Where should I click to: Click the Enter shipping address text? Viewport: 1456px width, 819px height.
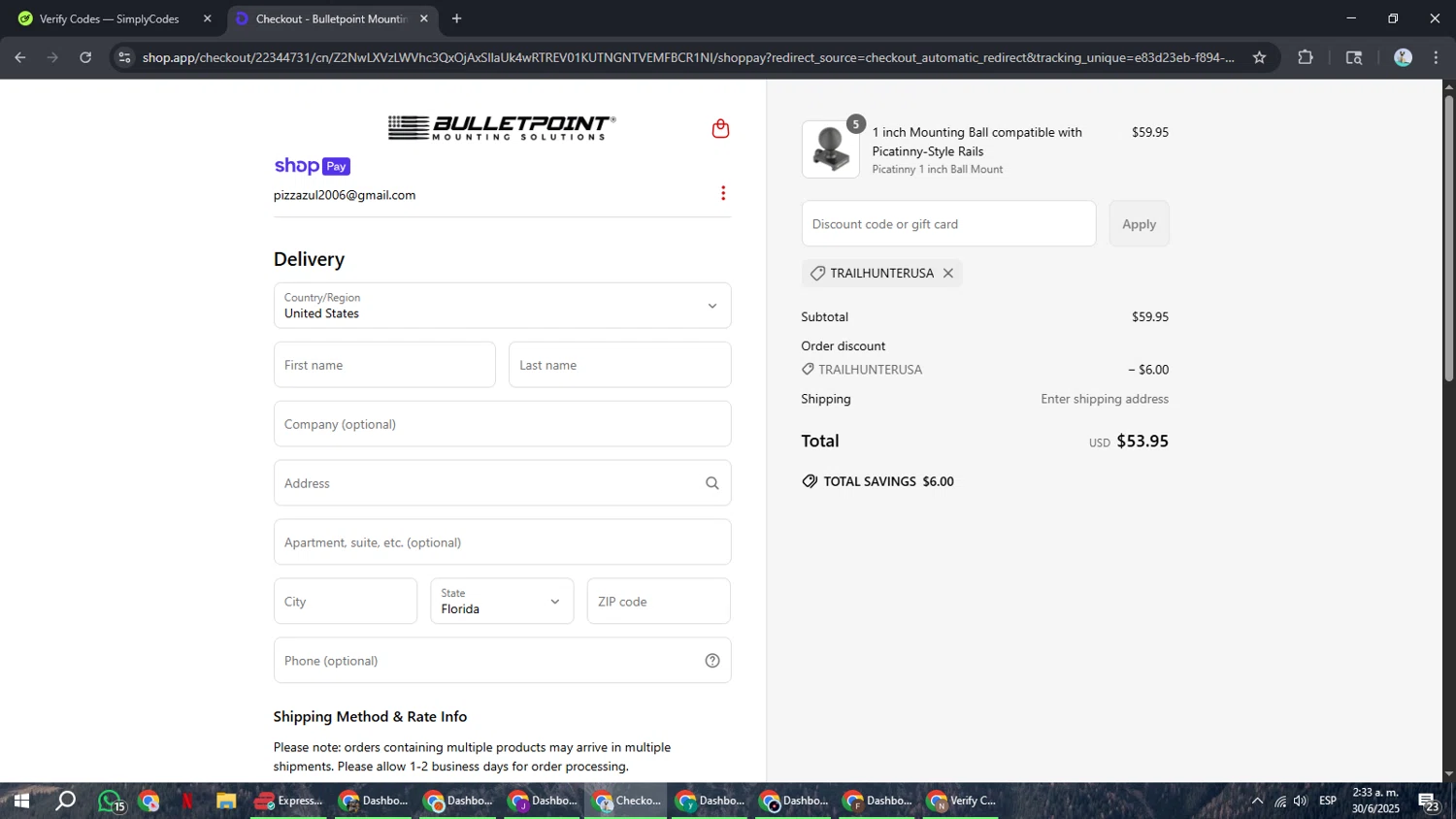pos(1105,400)
